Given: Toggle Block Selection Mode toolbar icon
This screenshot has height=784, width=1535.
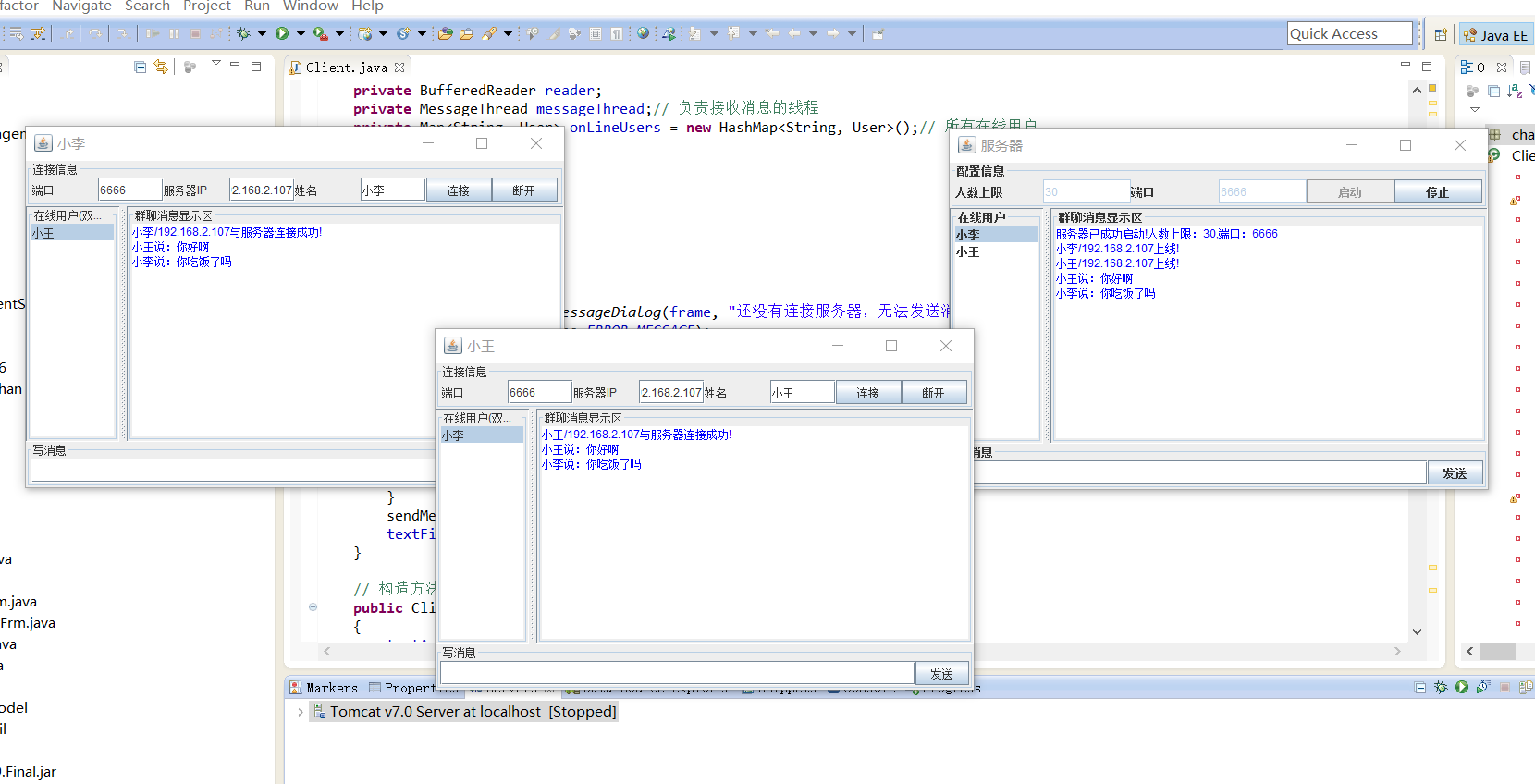Looking at the screenshot, I should pyautogui.click(x=596, y=33).
